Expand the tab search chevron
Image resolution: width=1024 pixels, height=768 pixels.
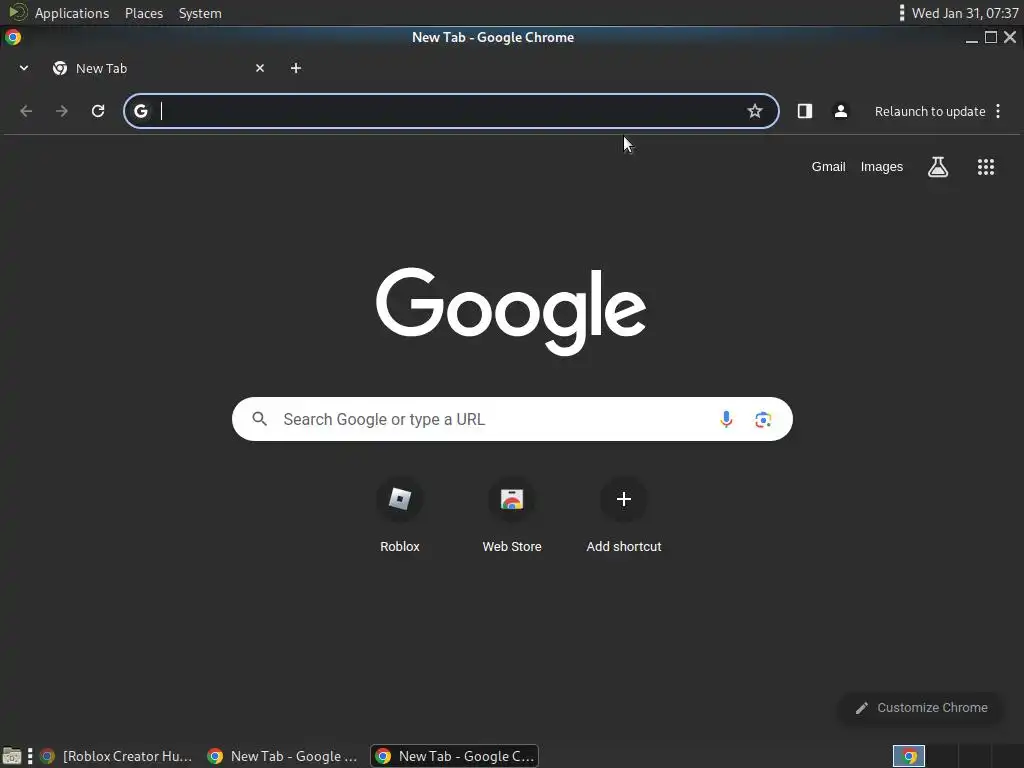click(24, 68)
